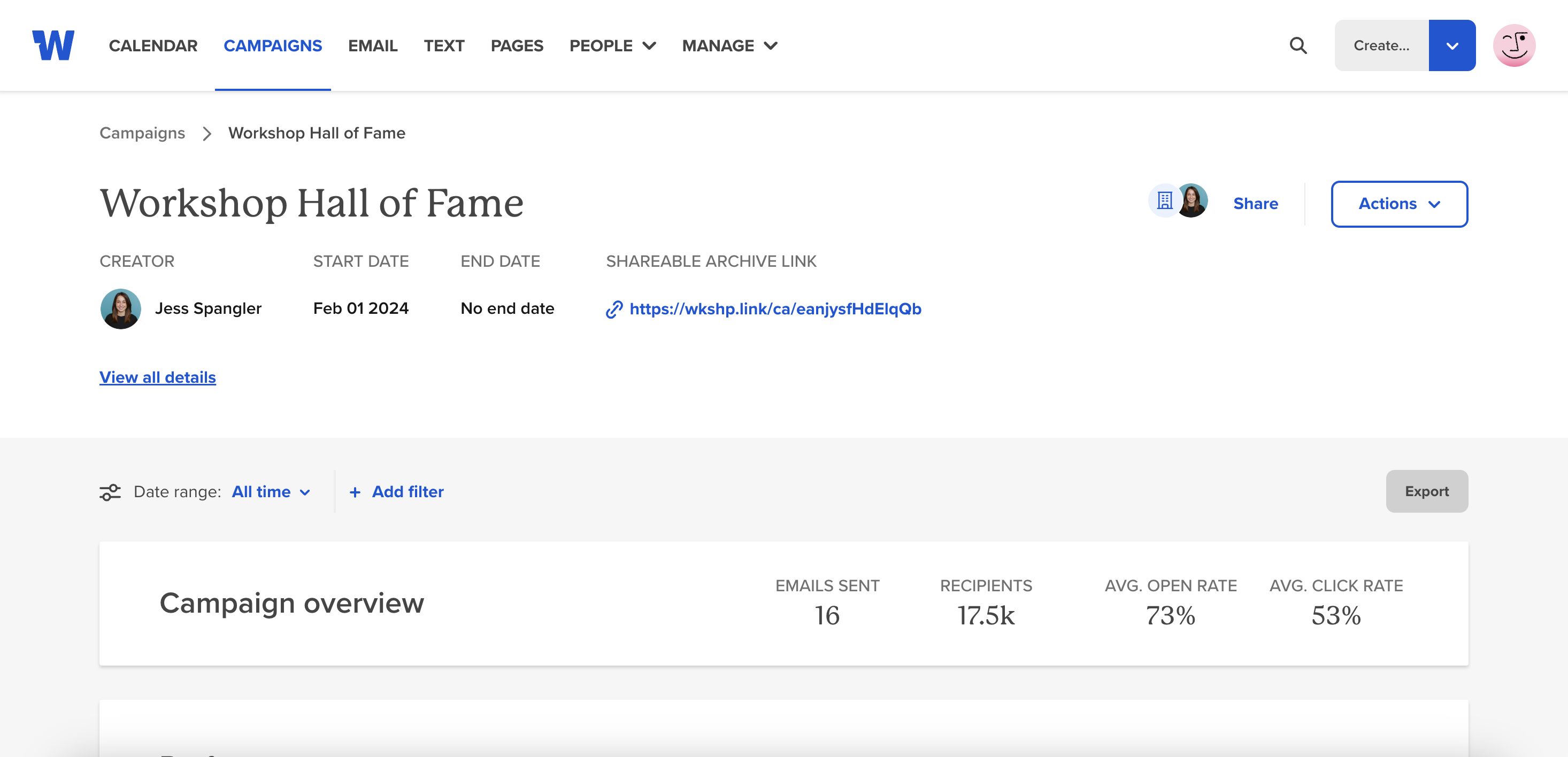Click the filter sliders icon

click(110, 492)
